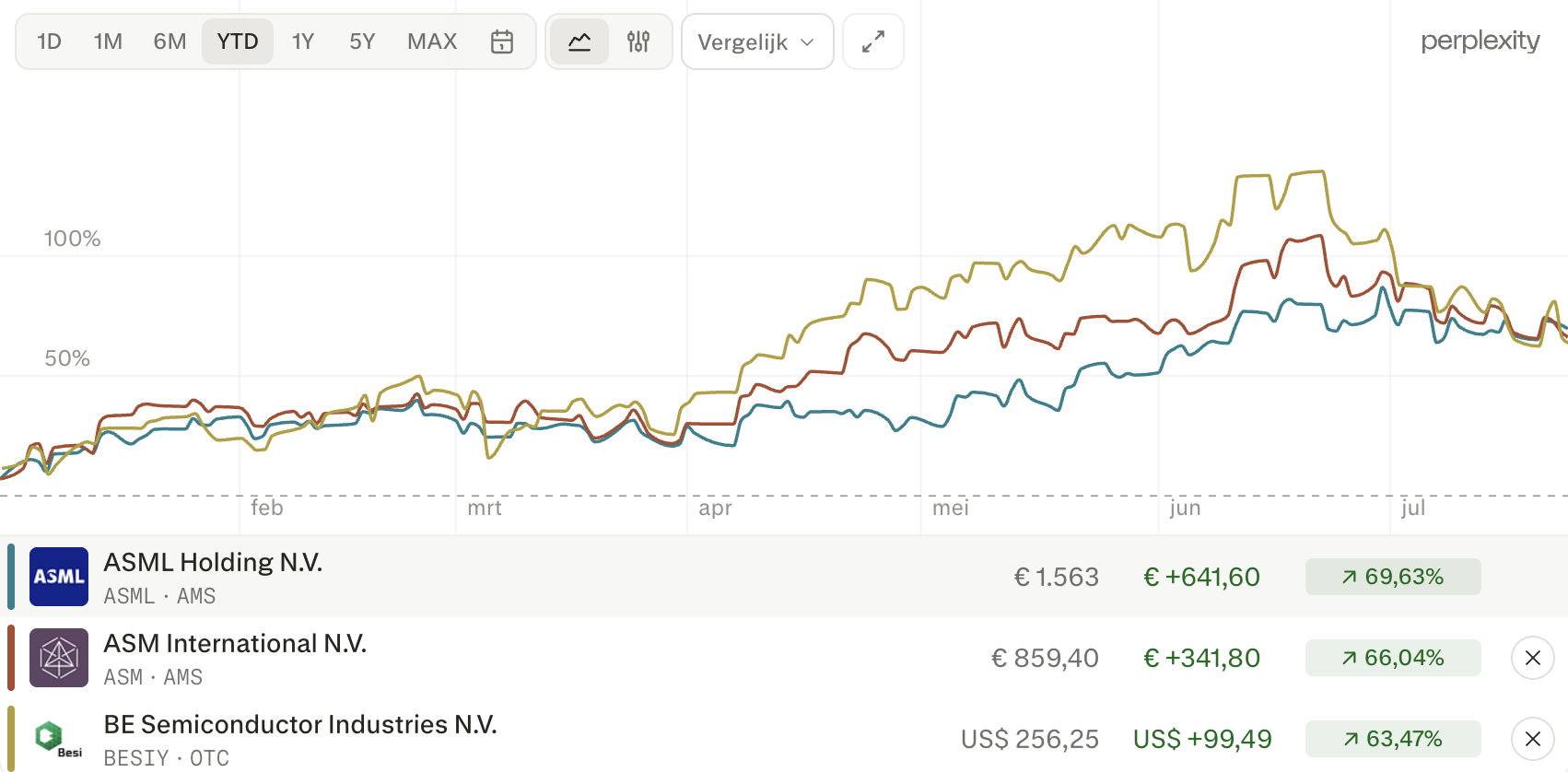Expand the chart to fullscreen

(x=873, y=41)
